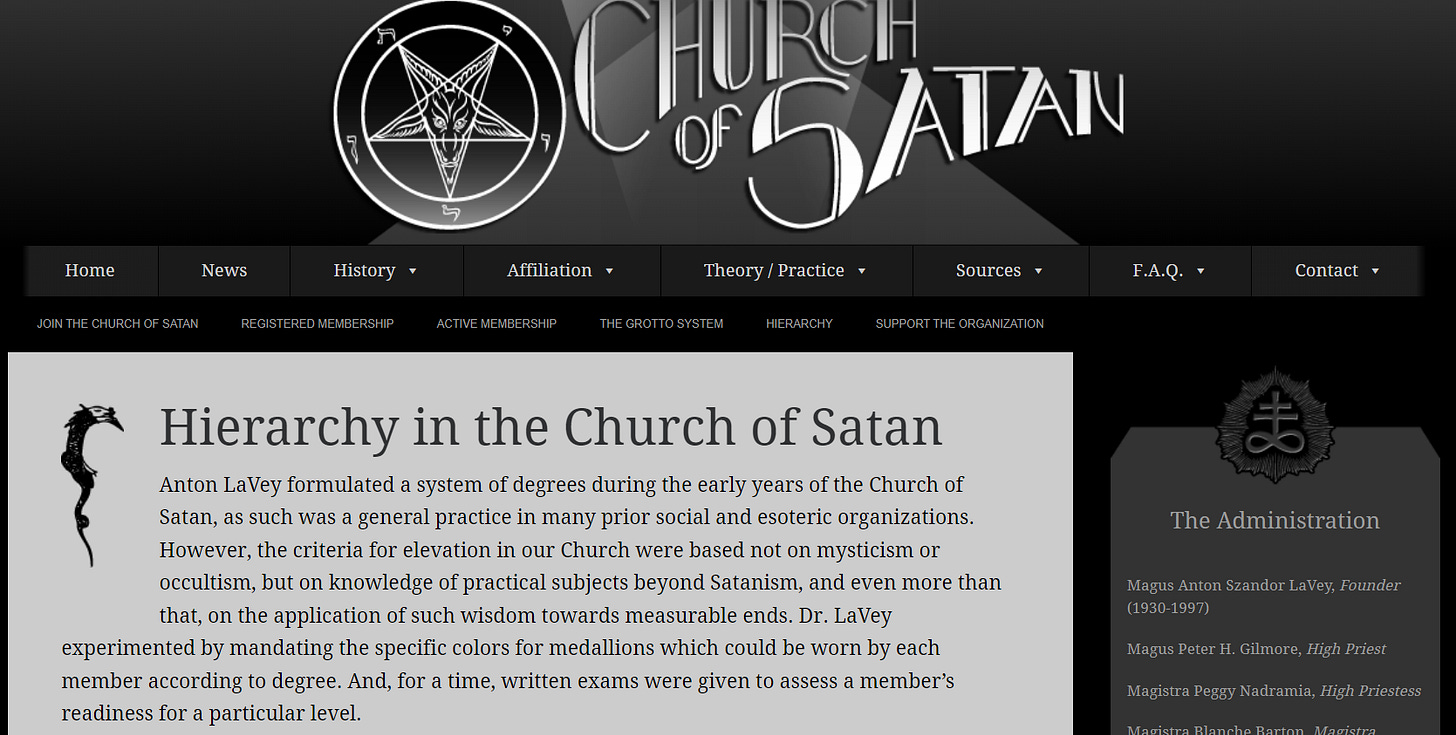
Task: Expand the Sources dropdown arrow
Action: tap(1039, 271)
